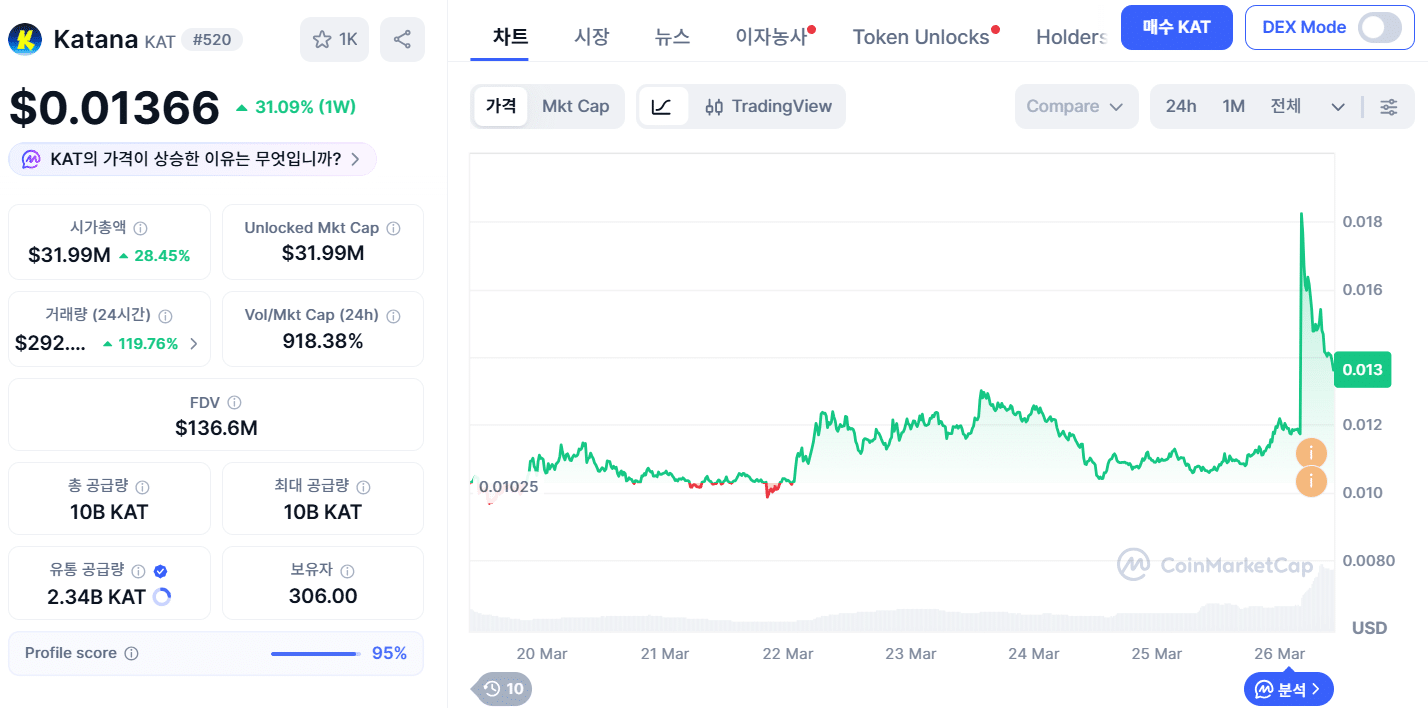Click the $136.6M FDV value
This screenshot has width=1428, height=708.
pos(216,428)
